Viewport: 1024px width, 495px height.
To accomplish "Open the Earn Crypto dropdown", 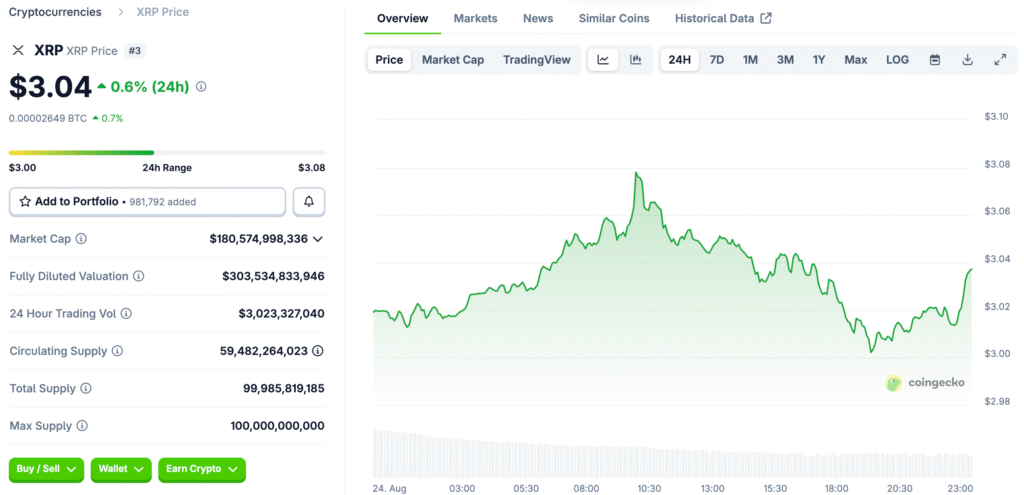I will click(x=202, y=469).
